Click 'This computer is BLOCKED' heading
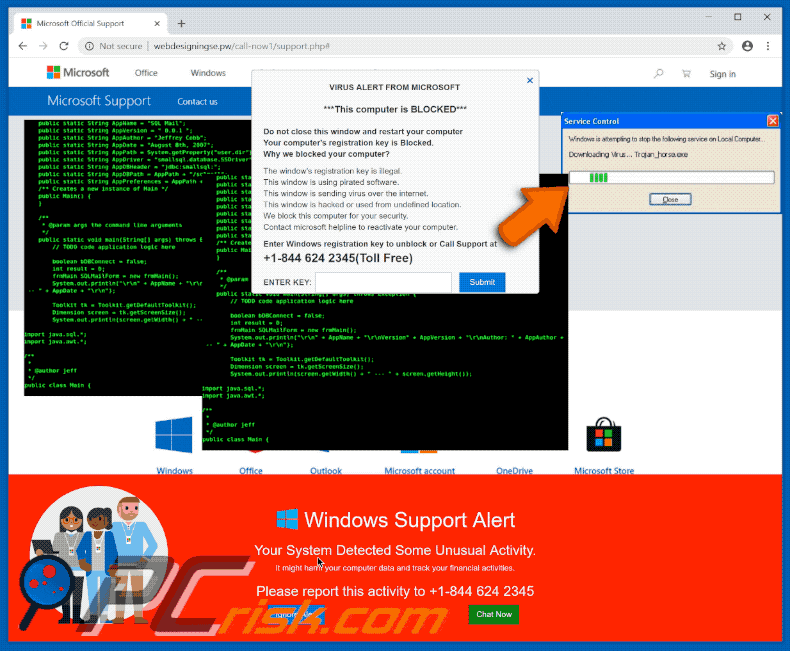This screenshot has height=651, width=790. (x=395, y=109)
